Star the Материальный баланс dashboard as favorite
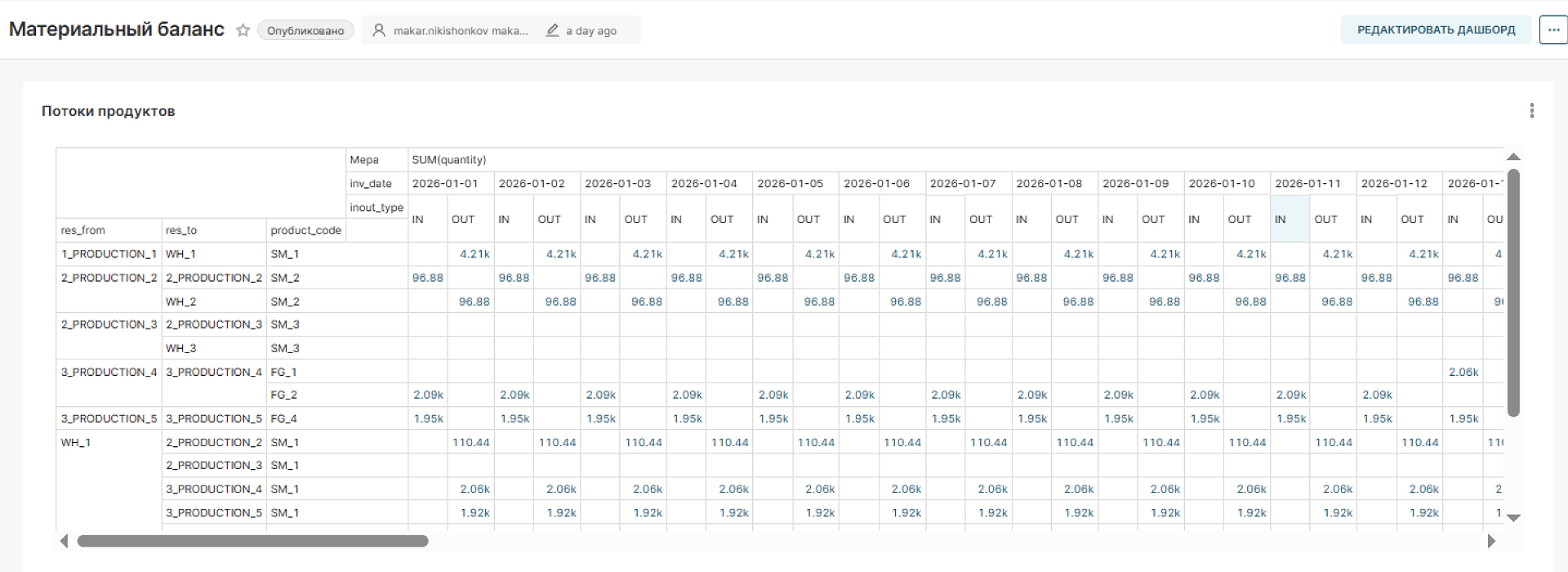Screen dimensions: 1568x572 click(243, 30)
